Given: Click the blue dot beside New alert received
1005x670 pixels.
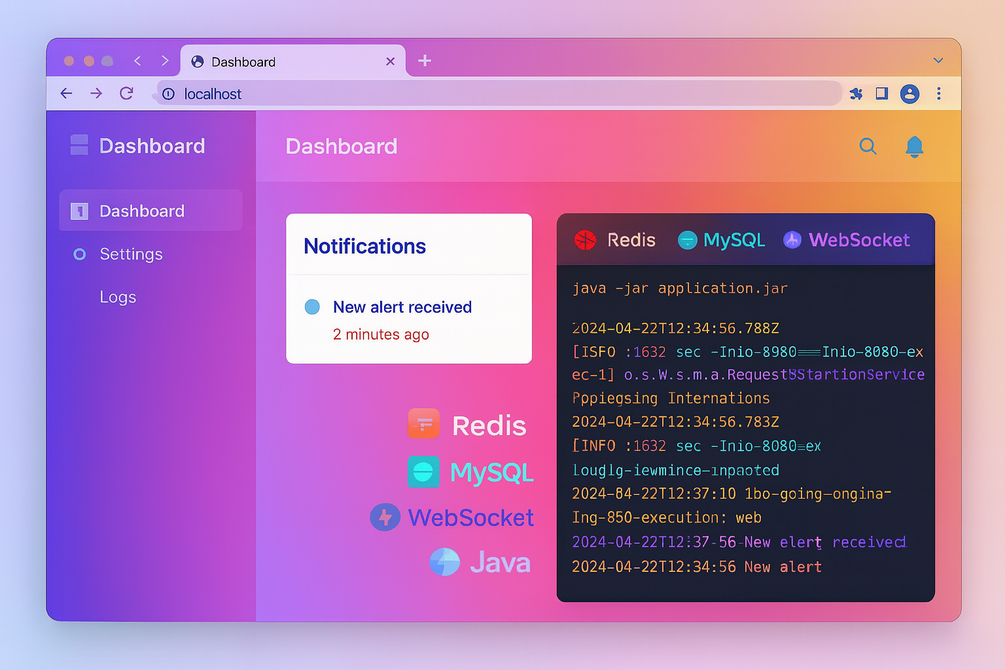Looking at the screenshot, I should pyautogui.click(x=312, y=307).
